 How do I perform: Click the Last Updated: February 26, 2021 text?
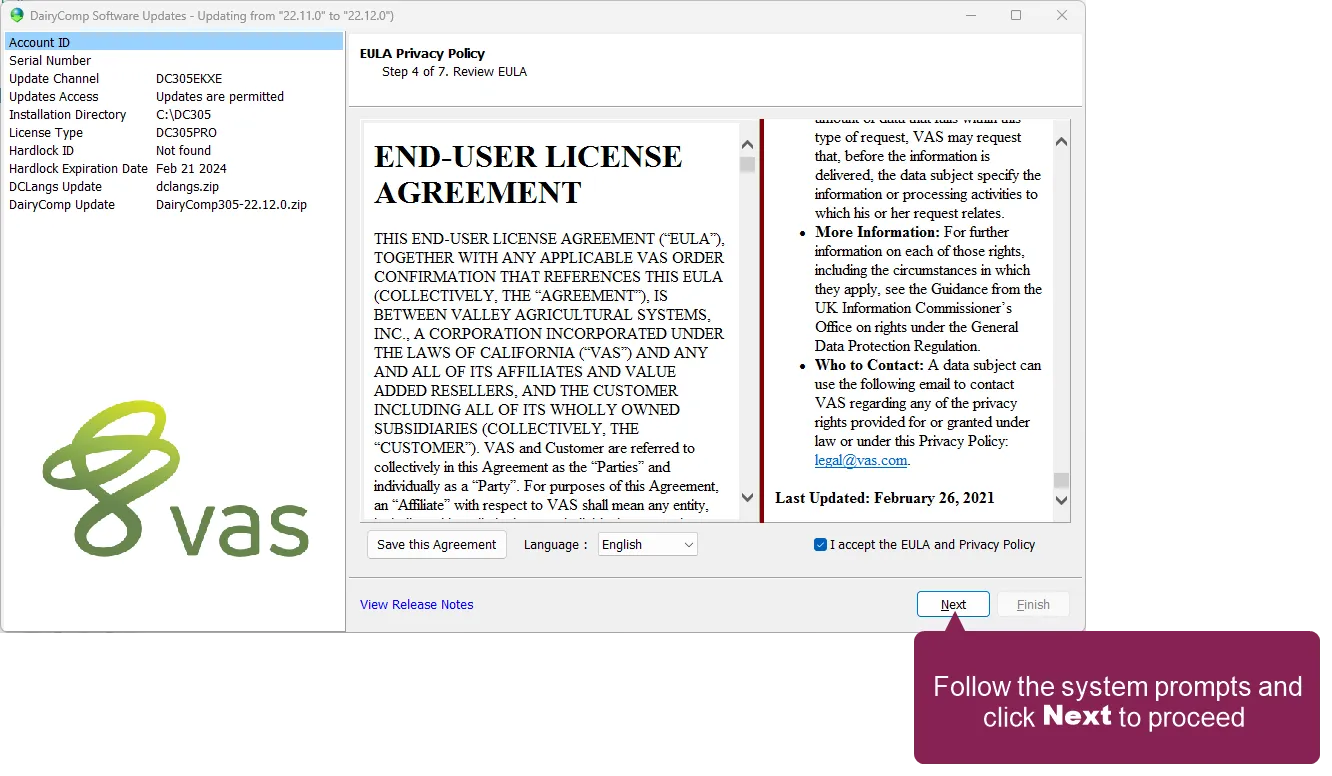pos(885,498)
